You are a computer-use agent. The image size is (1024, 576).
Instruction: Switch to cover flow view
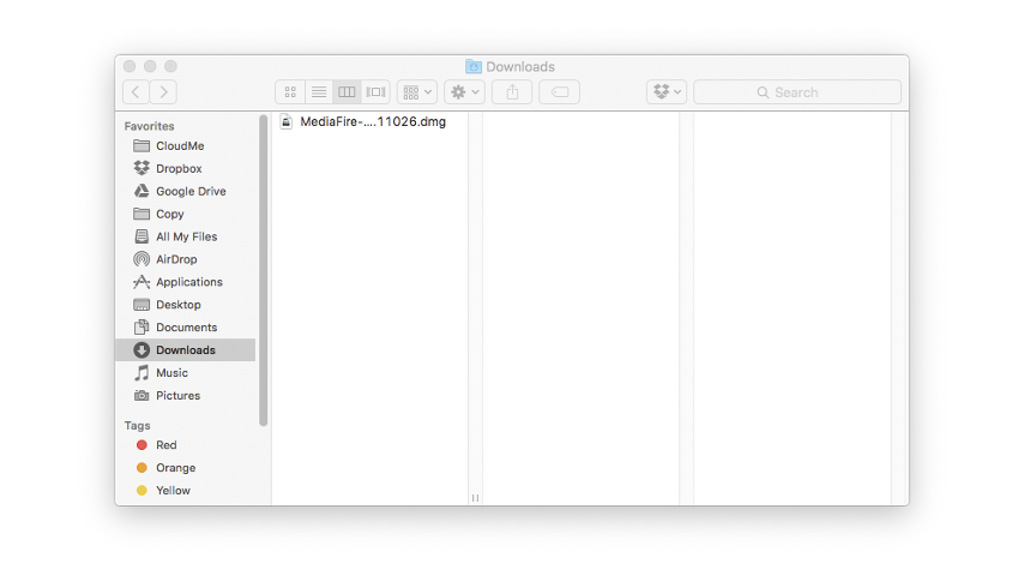click(375, 92)
